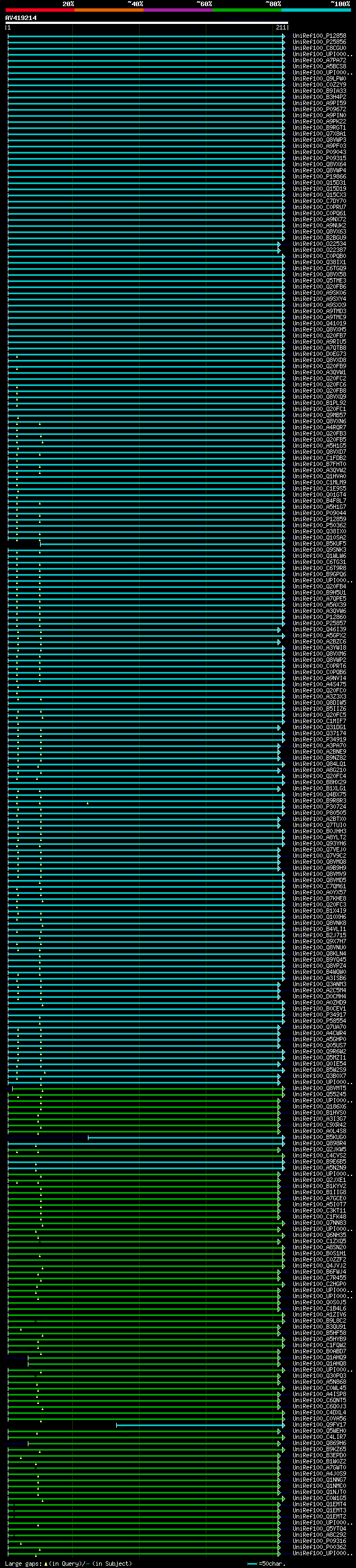Screen dimensions: 356x1568
Task: Open hit UniRef100_P12858
Action: point(319,36)
